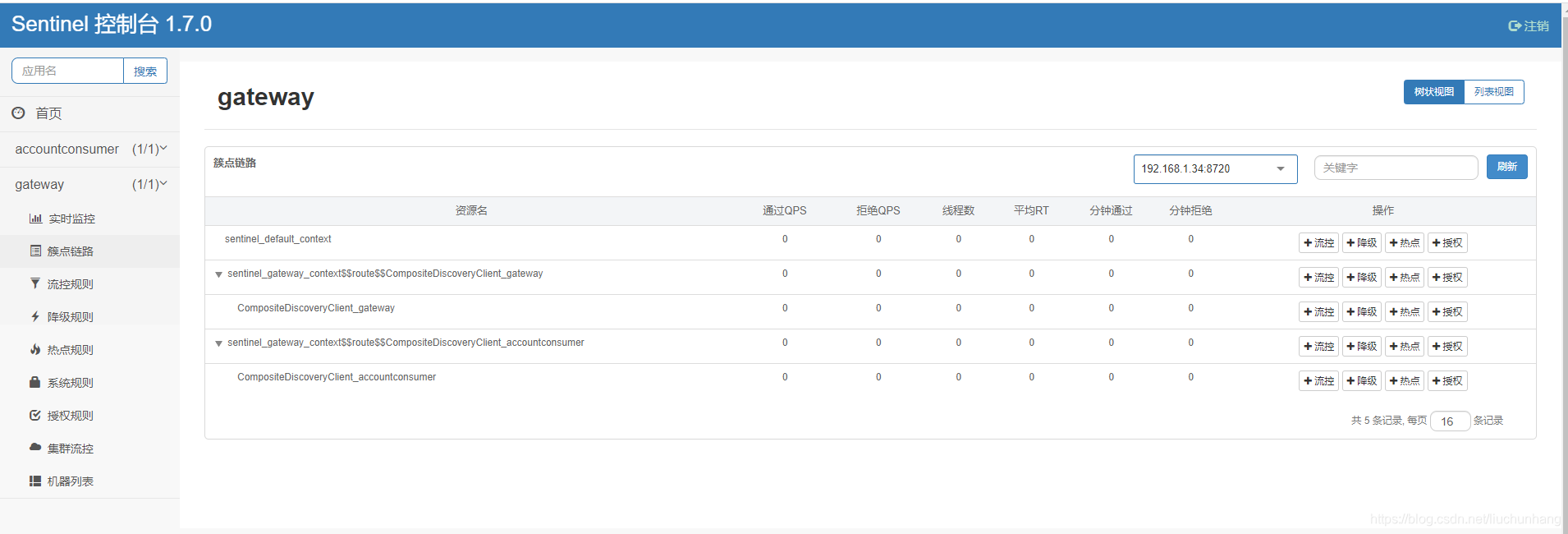The width and height of the screenshot is (1568, 534).
Task: Expand the accountconsumer app chevron
Action: tap(163, 149)
